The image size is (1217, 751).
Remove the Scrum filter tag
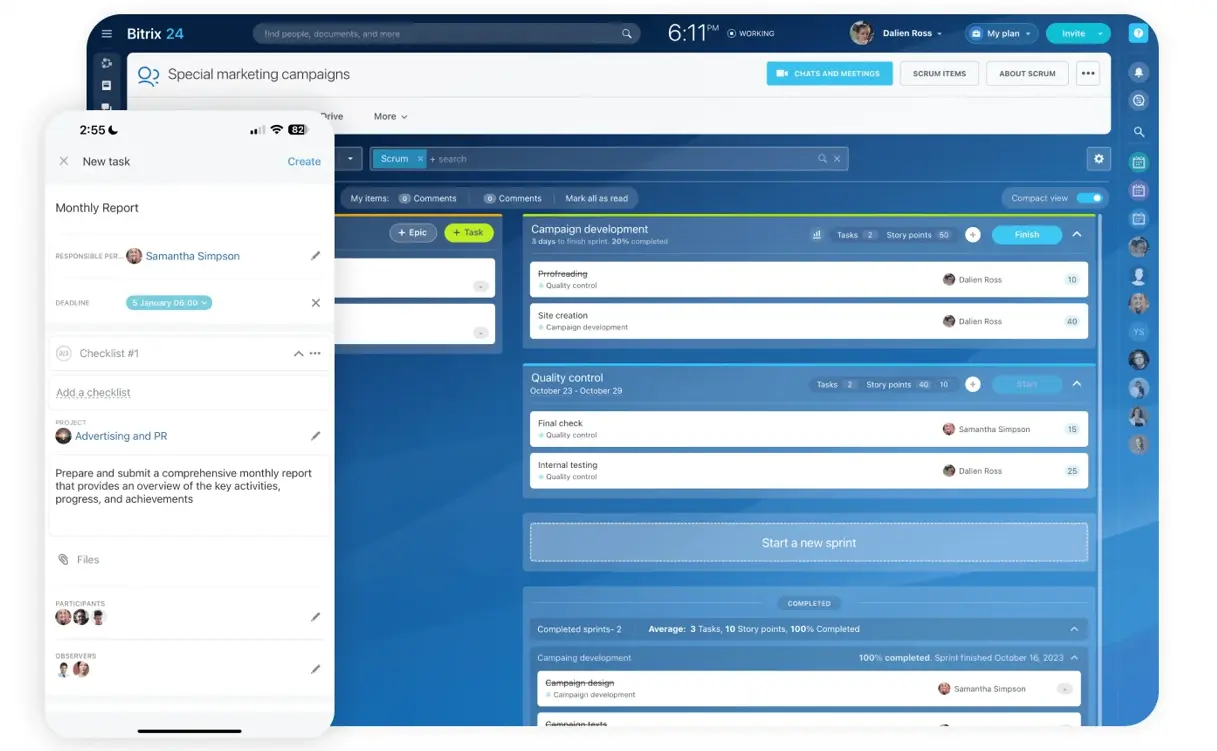[420, 159]
